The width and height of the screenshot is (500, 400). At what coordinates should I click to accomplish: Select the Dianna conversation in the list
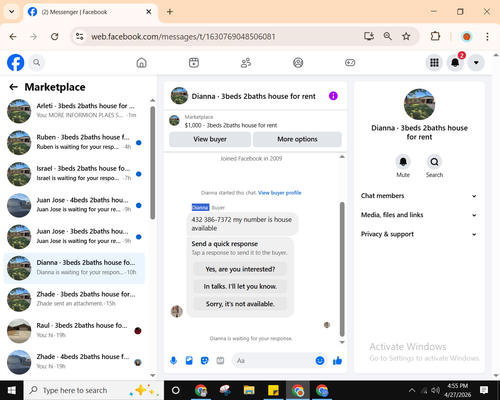(x=74, y=268)
